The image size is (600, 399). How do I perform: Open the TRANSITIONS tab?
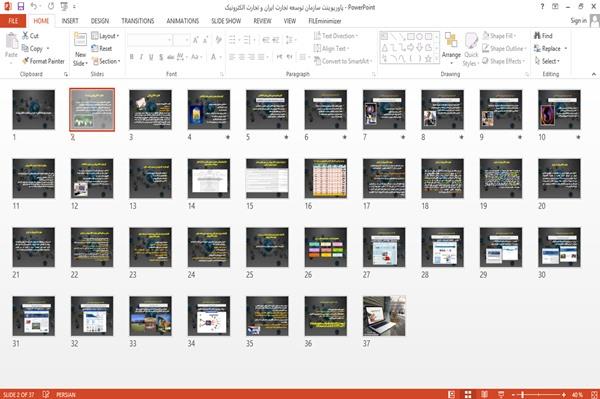(x=138, y=21)
